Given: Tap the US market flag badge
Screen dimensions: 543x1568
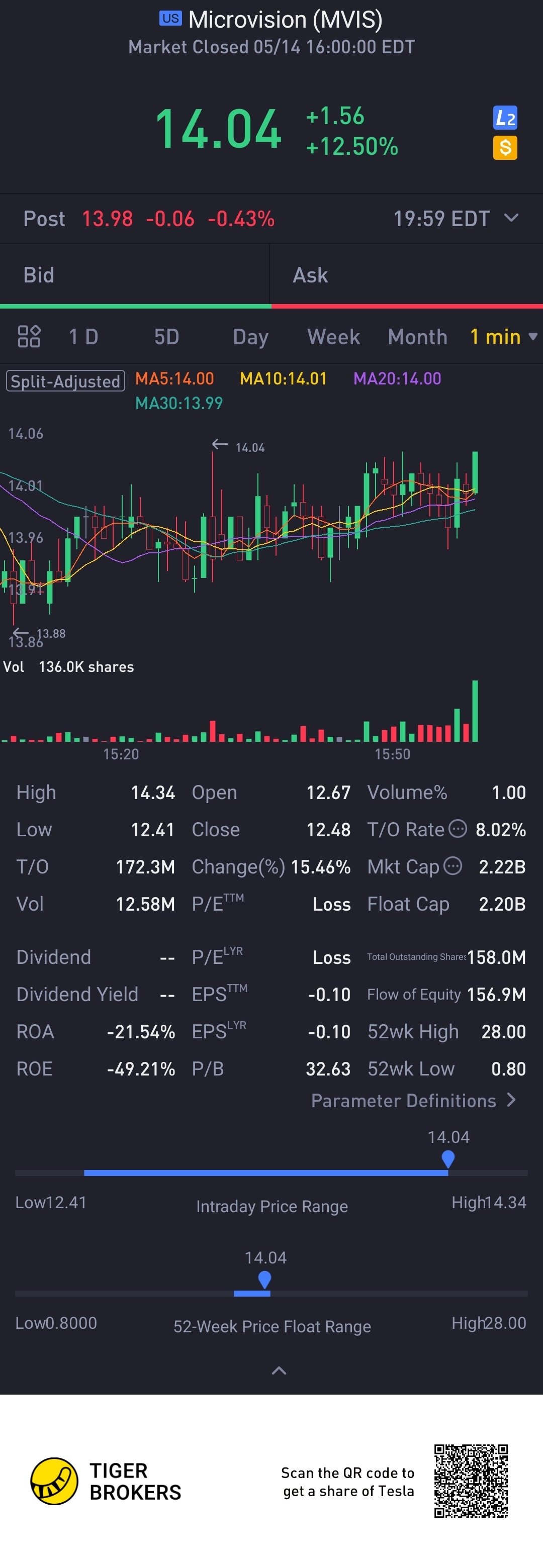Looking at the screenshot, I should pos(170,18).
